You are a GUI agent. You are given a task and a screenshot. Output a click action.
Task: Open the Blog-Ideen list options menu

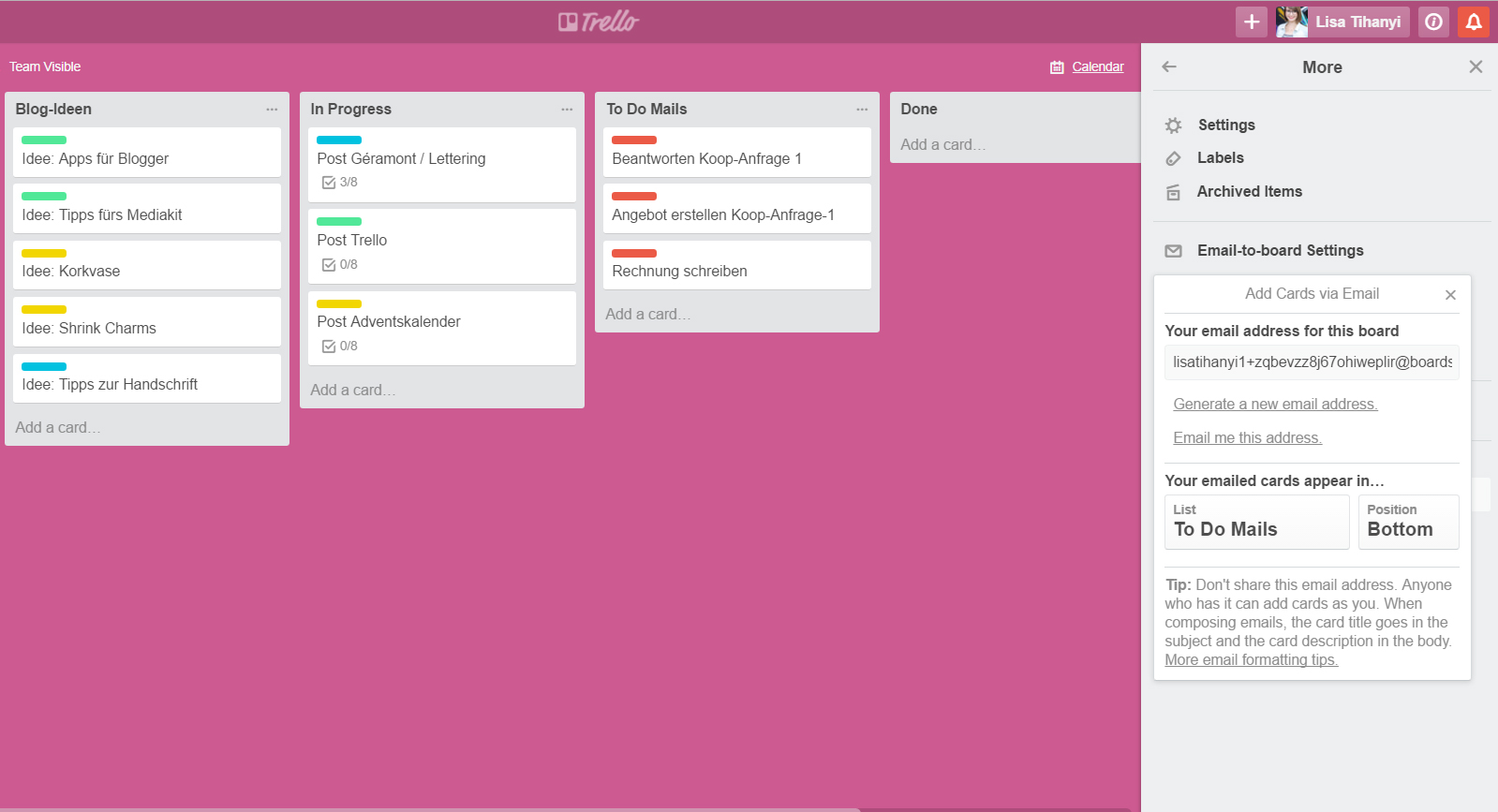pyautogui.click(x=272, y=110)
